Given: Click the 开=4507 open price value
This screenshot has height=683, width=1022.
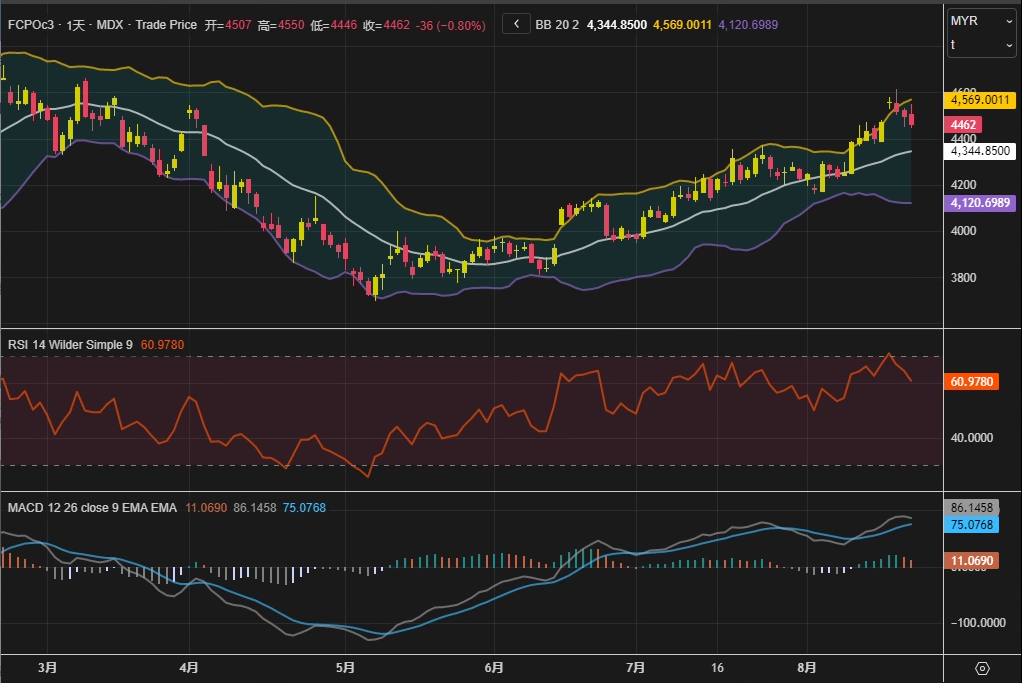Looking at the screenshot, I should pyautogui.click(x=228, y=25).
